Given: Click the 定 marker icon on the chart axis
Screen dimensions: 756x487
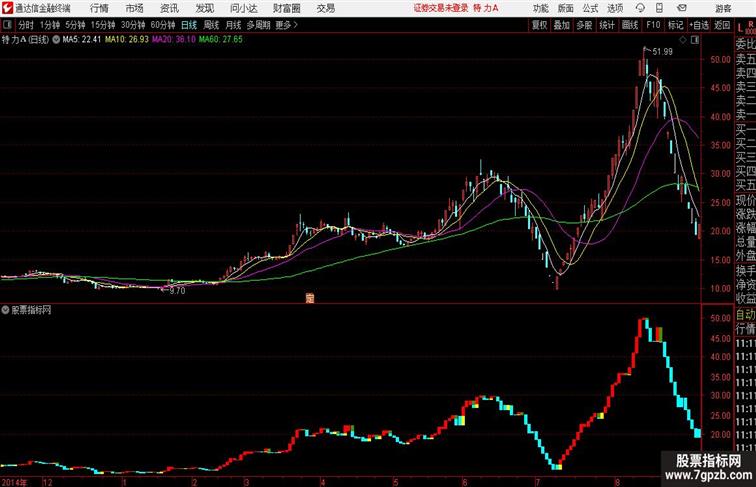Looking at the screenshot, I should click(310, 298).
